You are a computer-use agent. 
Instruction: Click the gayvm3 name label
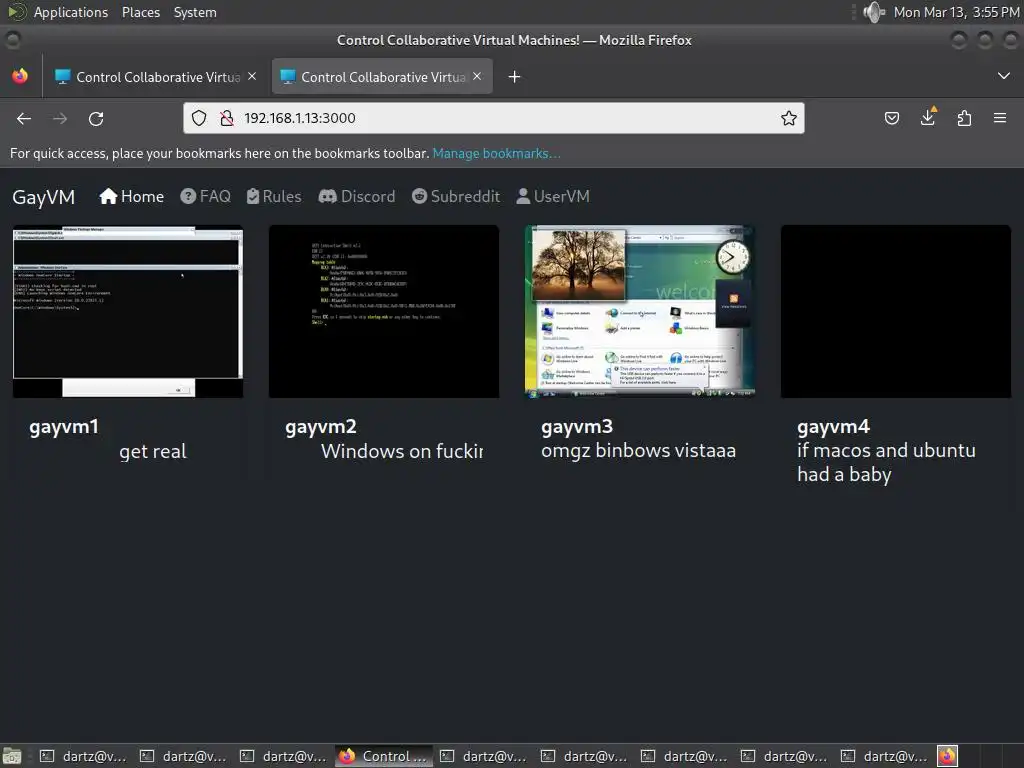click(577, 427)
